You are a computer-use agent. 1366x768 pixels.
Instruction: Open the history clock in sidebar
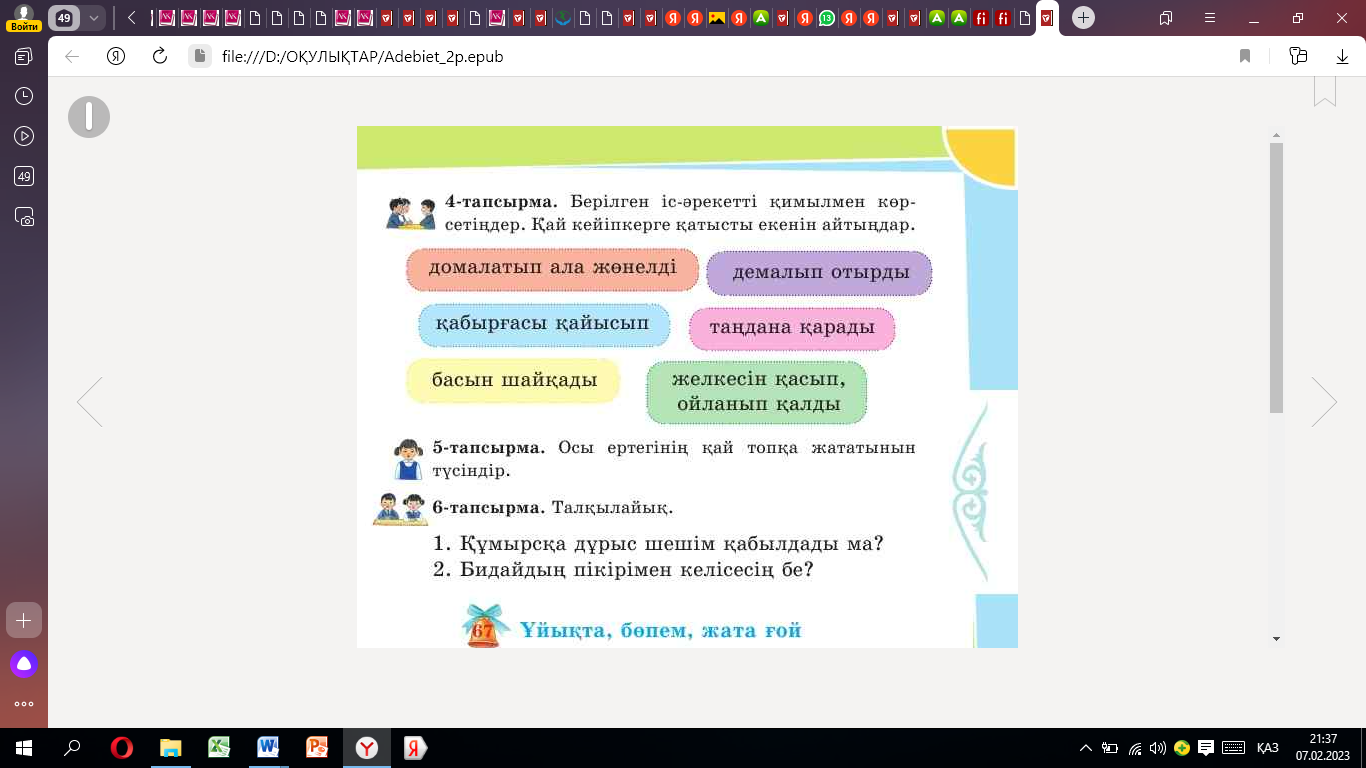(24, 96)
